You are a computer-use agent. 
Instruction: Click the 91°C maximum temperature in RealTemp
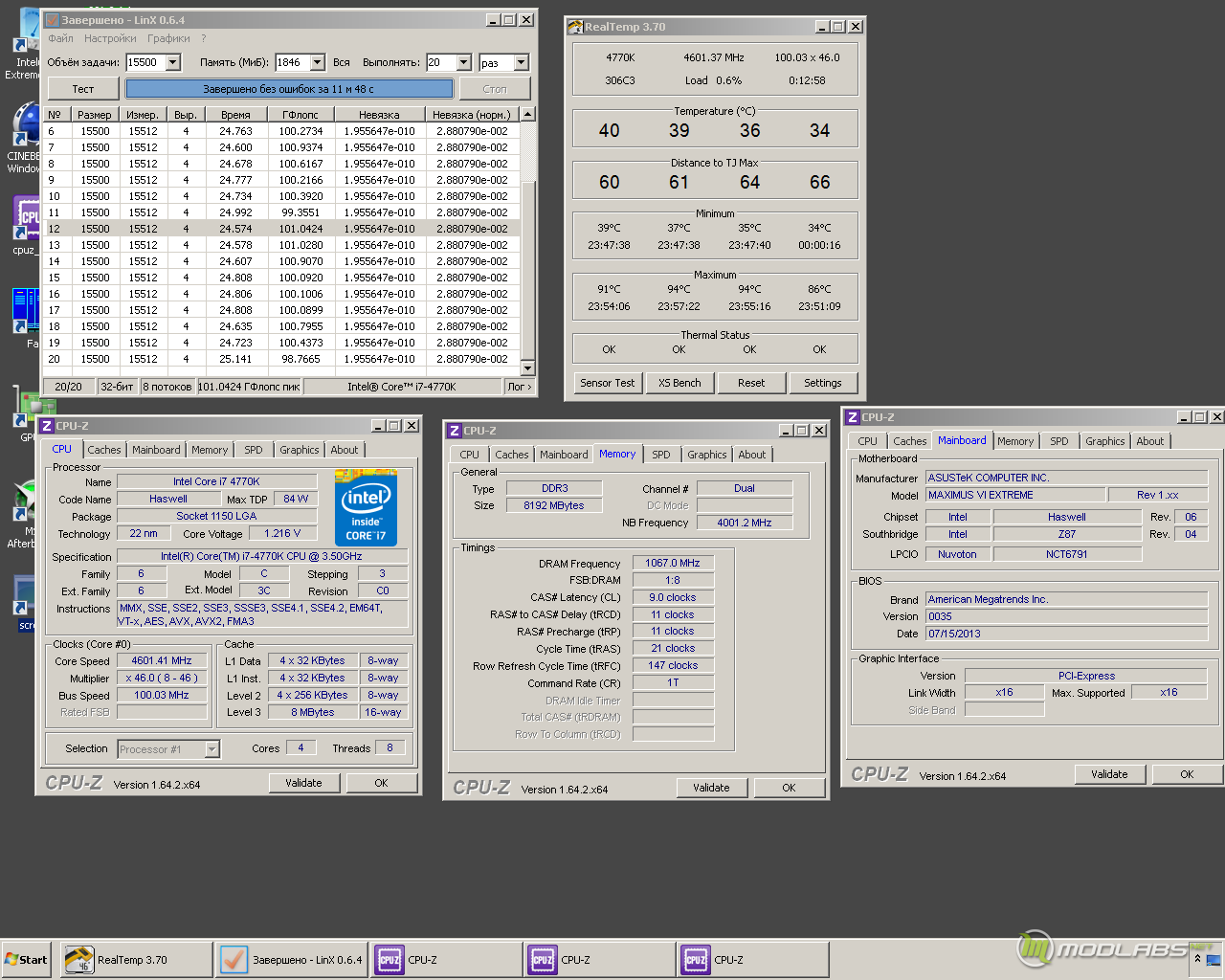609,289
